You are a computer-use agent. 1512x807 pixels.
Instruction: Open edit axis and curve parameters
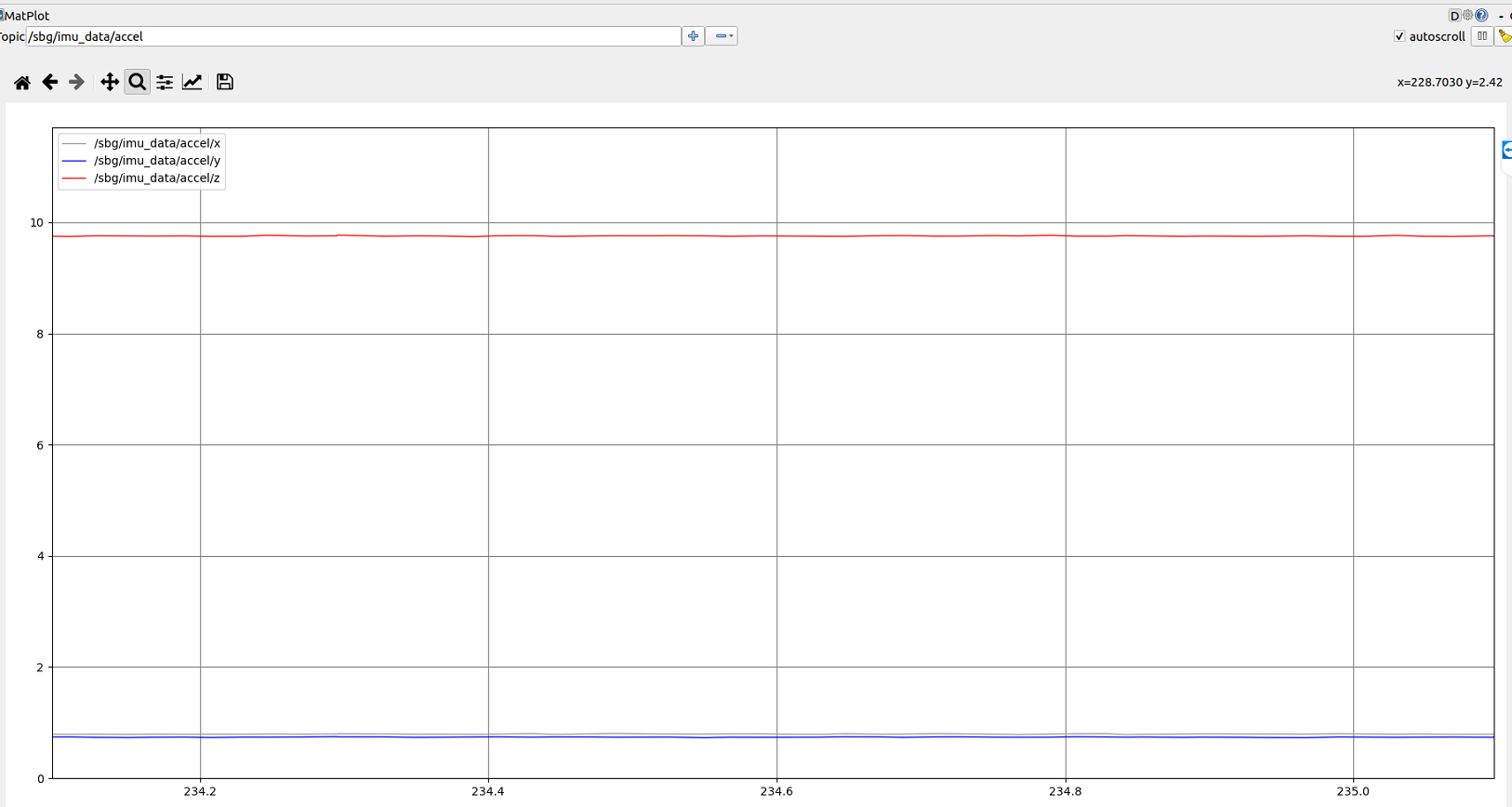pos(192,83)
